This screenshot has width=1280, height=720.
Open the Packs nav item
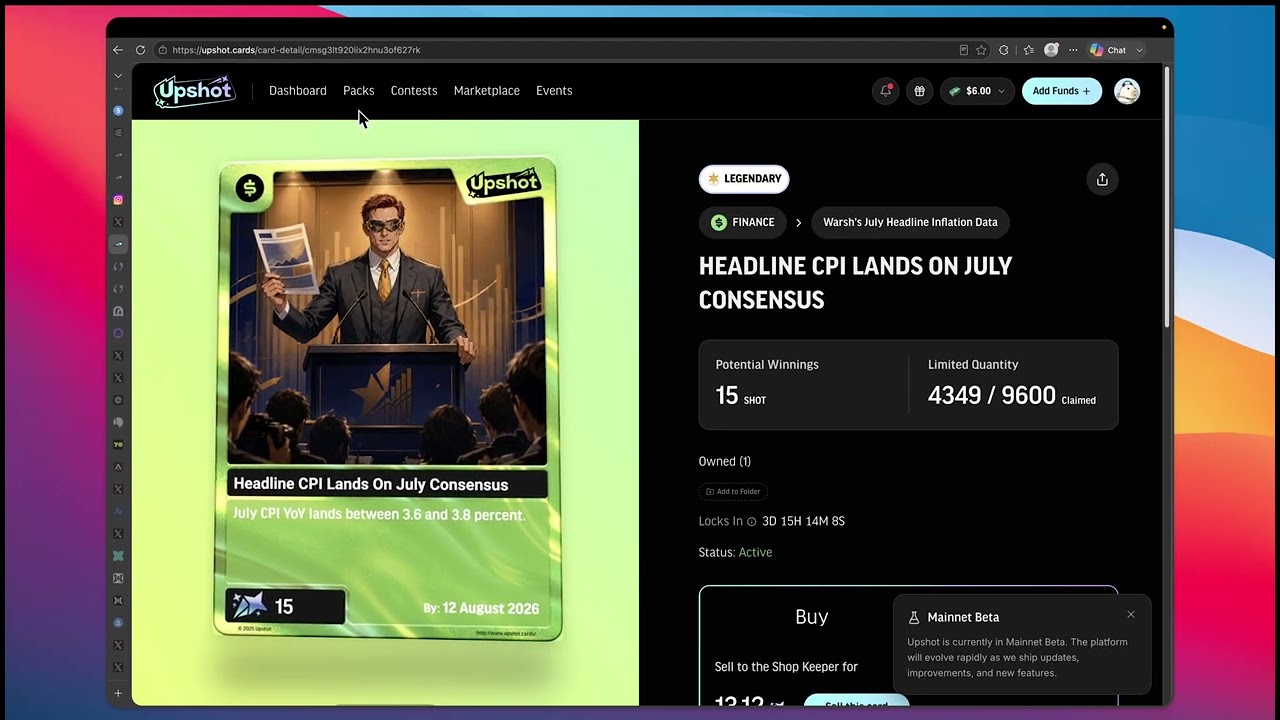pyautogui.click(x=359, y=91)
